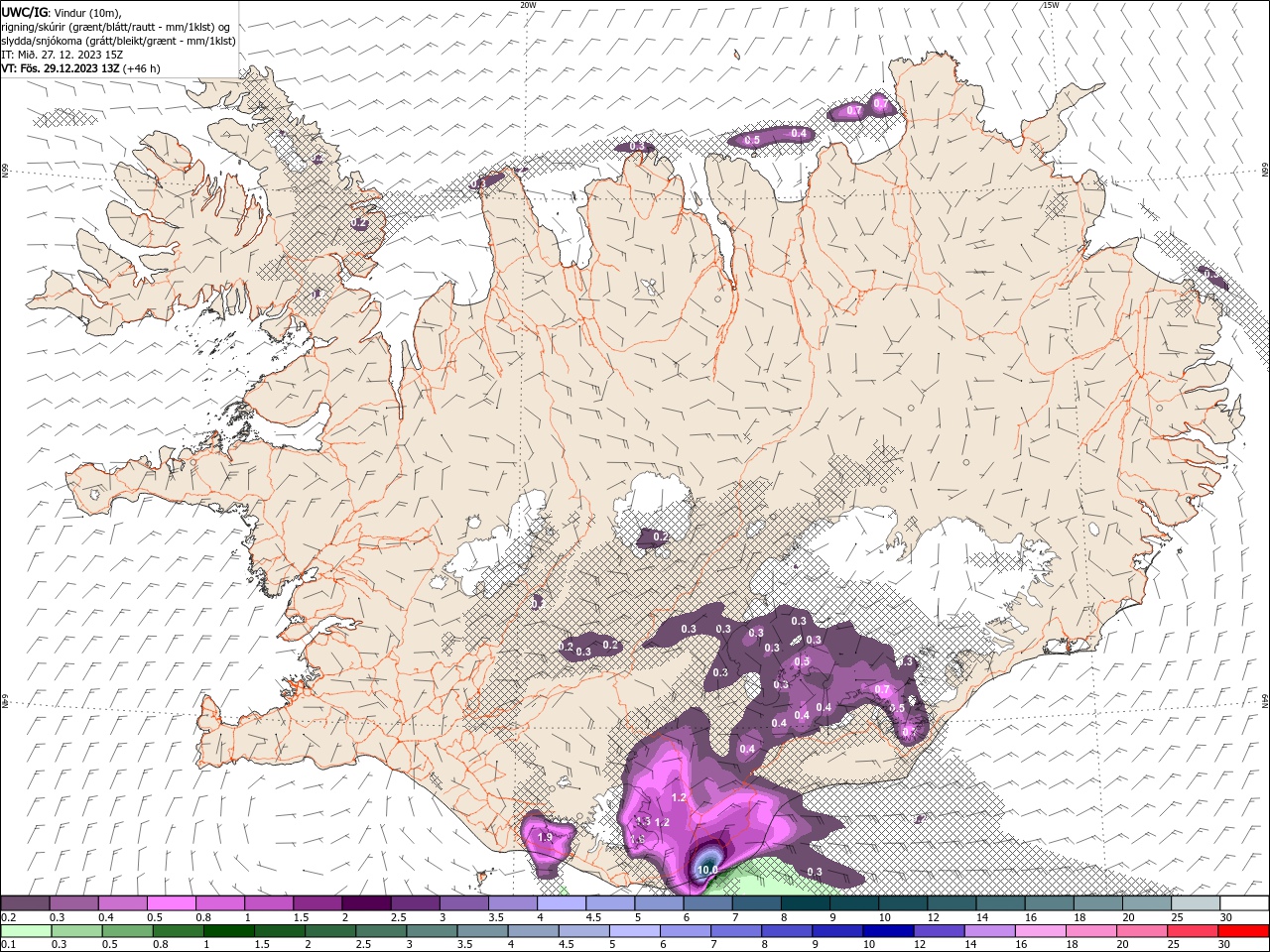Image resolution: width=1270 pixels, height=952 pixels.
Task: Click the upper legend swatch labeled 8
Action: [806, 903]
